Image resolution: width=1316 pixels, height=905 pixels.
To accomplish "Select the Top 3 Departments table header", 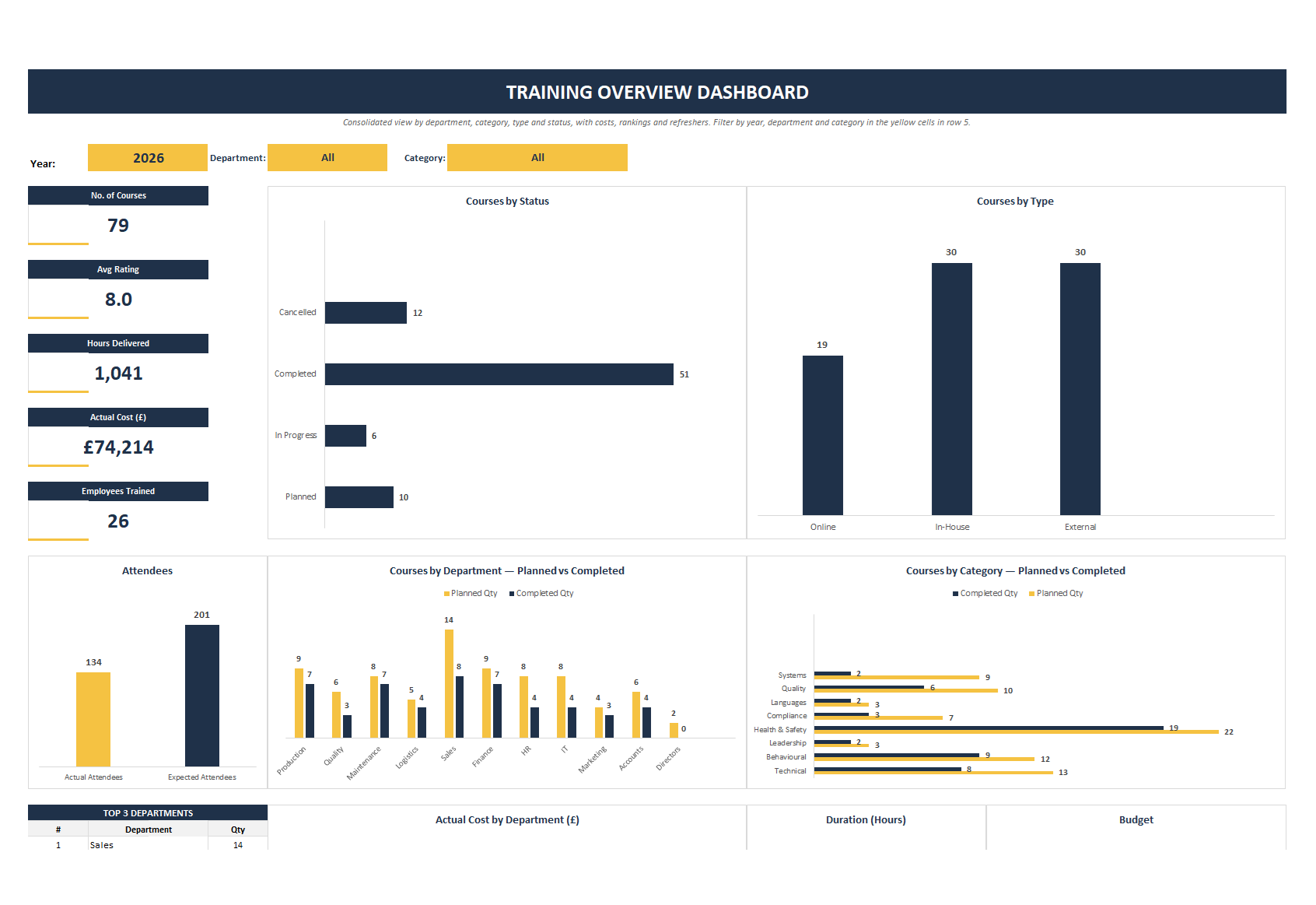I will [x=148, y=813].
